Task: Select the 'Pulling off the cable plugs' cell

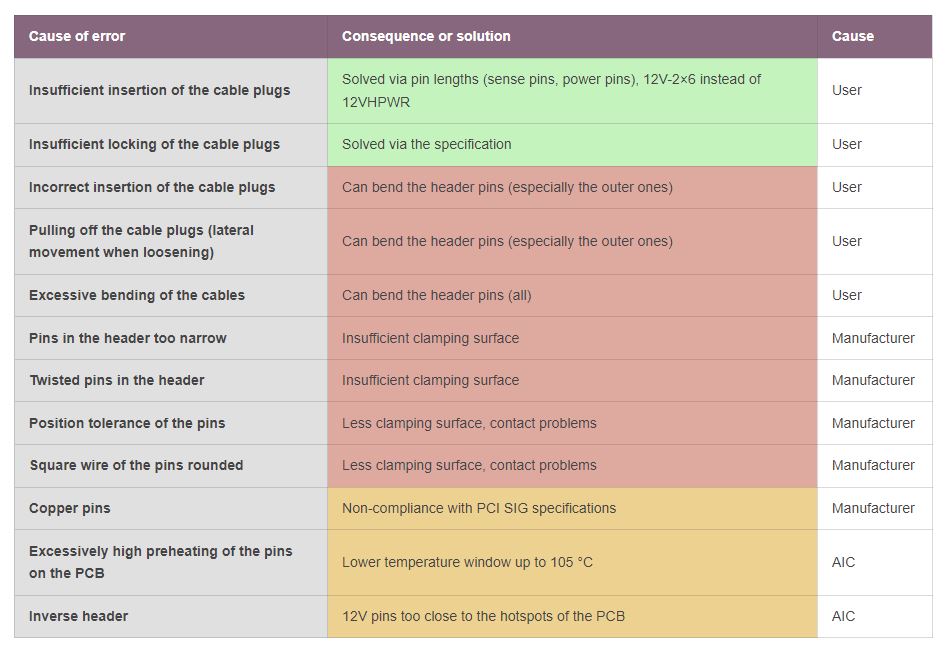Action: tap(171, 241)
